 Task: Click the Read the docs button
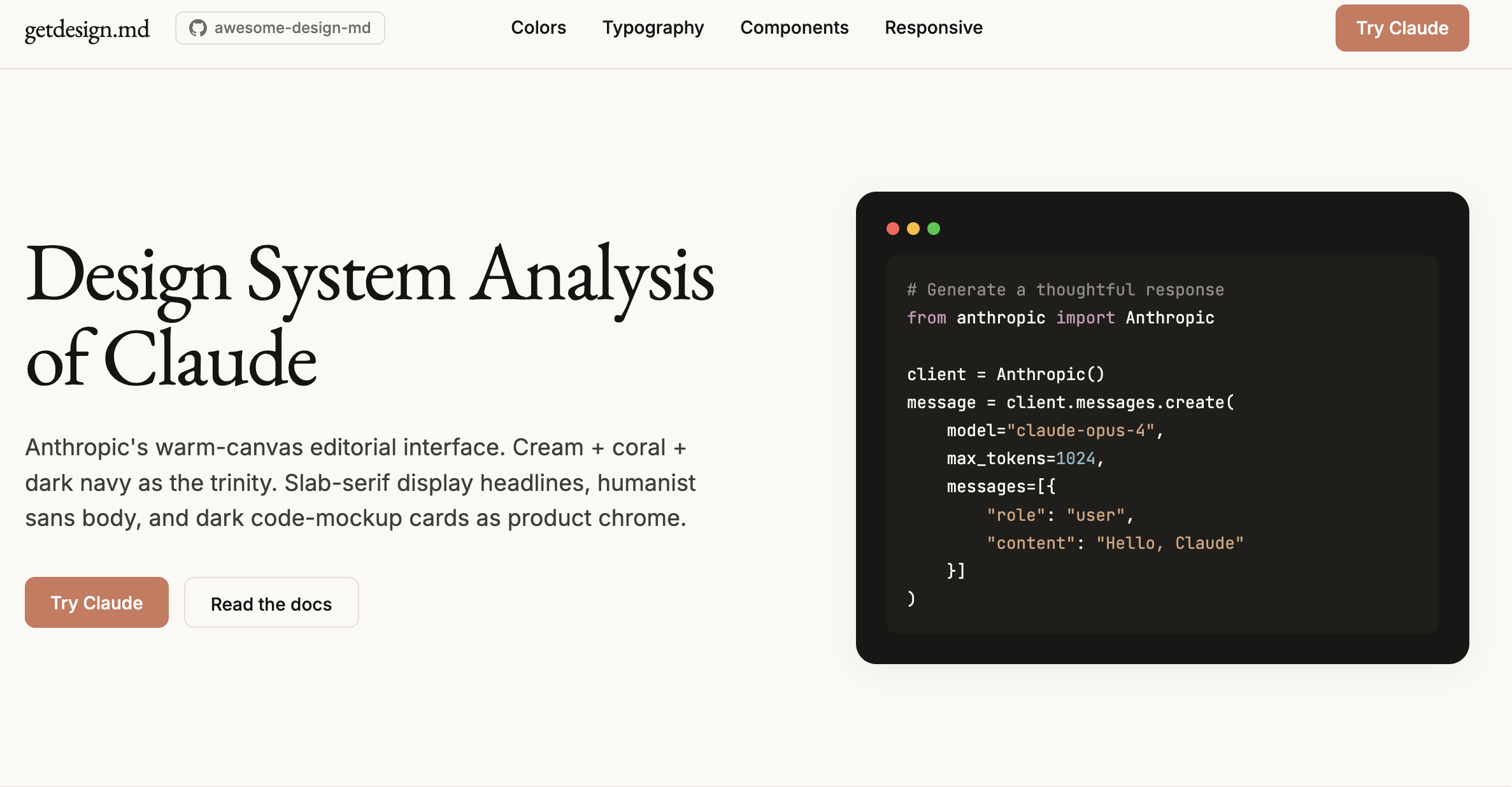tap(271, 603)
